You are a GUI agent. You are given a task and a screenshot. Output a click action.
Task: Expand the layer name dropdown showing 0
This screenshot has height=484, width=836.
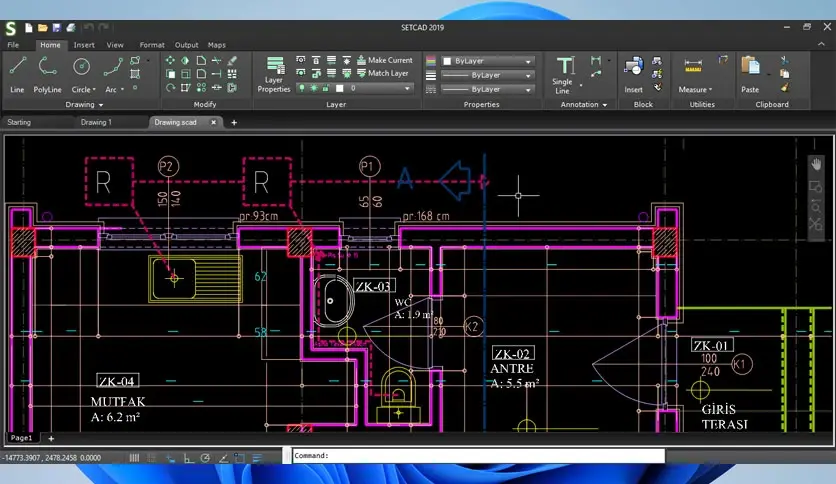(x=407, y=88)
